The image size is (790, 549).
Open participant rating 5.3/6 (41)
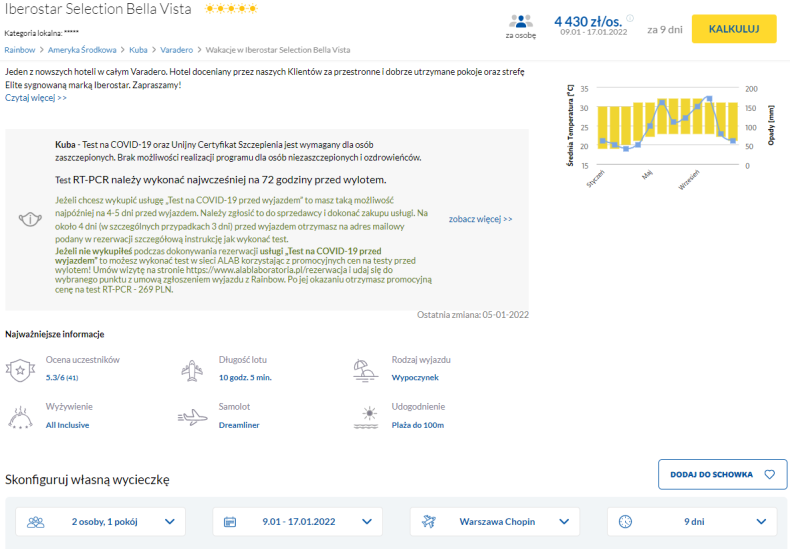(x=61, y=377)
